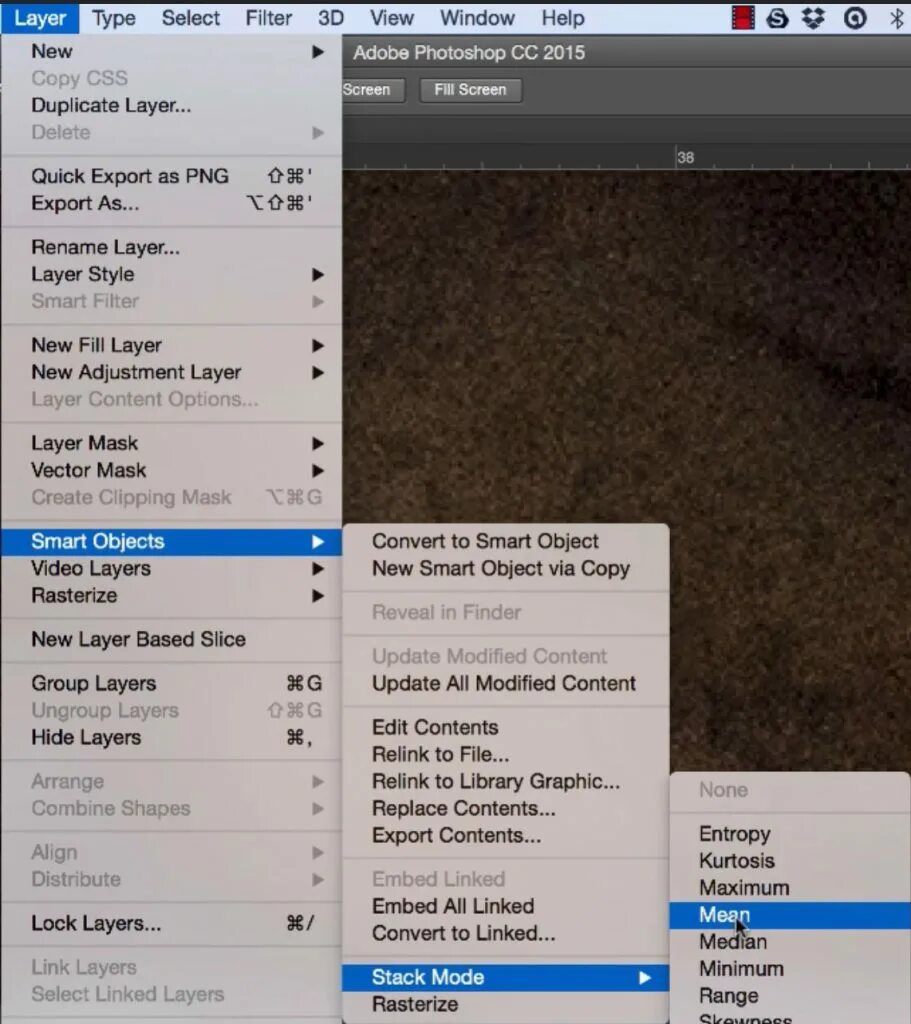Screen dimensions: 911x1024
Task: Choose Convert to Smart Object
Action: tap(505, 541)
